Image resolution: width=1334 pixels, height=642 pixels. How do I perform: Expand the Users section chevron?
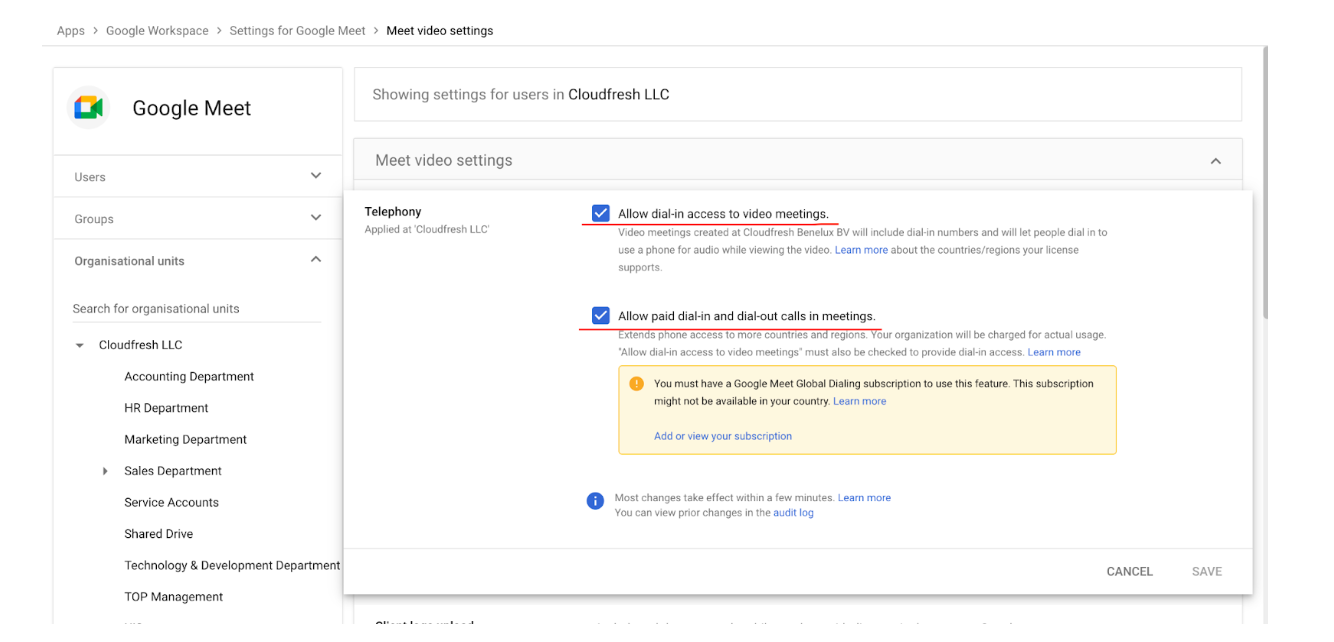316,176
